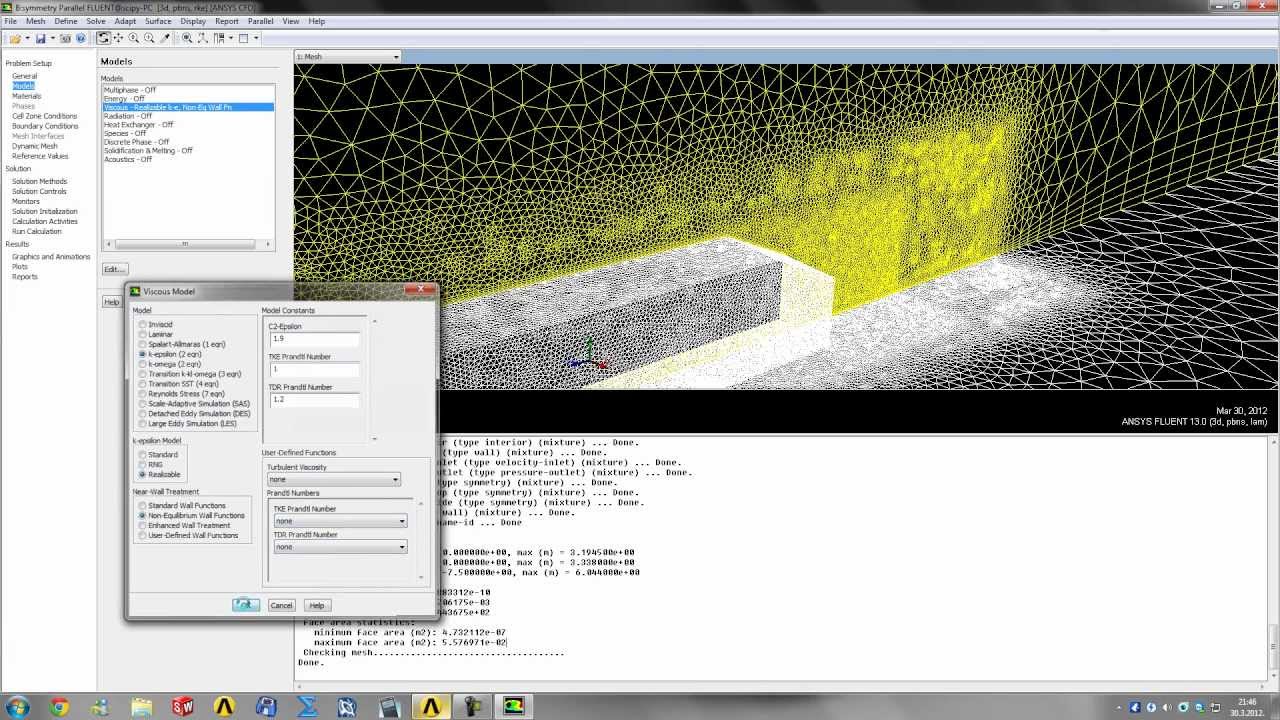This screenshot has width=1280, height=720.
Task: Click the blue Sigma taskbar icon
Action: [307, 707]
